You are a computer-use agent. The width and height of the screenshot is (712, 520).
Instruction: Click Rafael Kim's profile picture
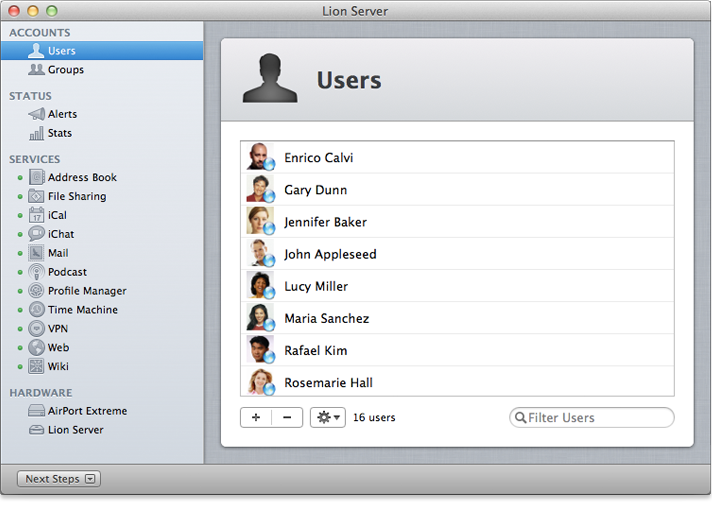[x=260, y=350]
